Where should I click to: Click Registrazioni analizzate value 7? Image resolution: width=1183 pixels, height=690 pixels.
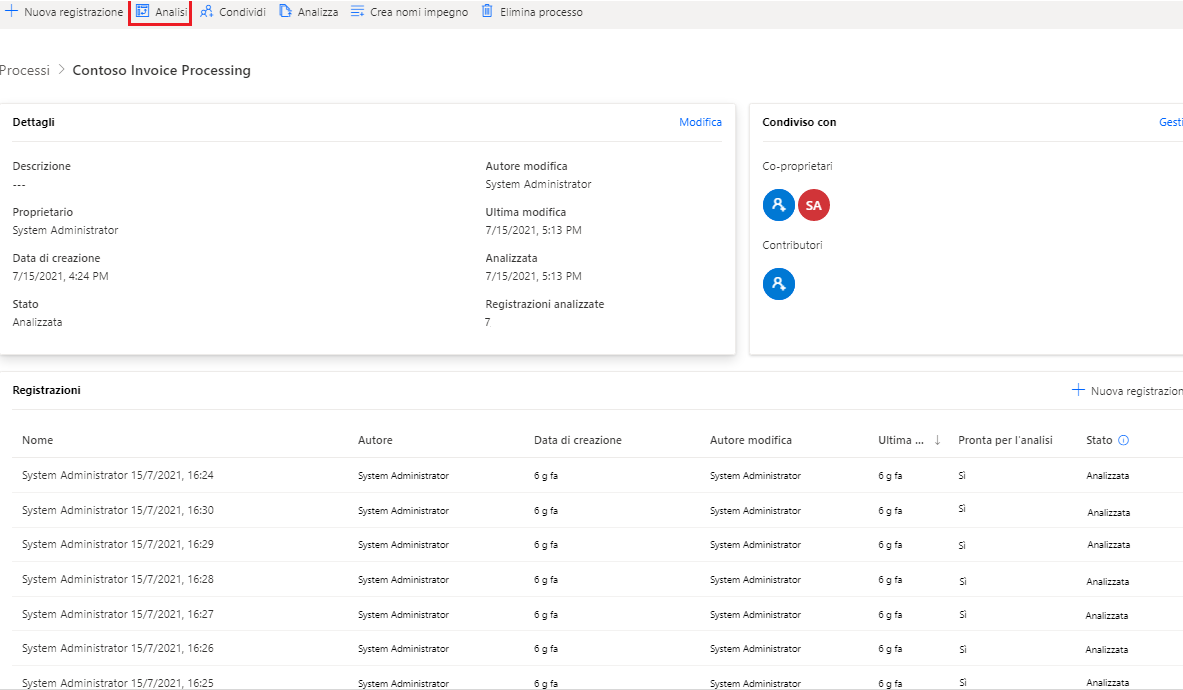pyautogui.click(x=487, y=322)
